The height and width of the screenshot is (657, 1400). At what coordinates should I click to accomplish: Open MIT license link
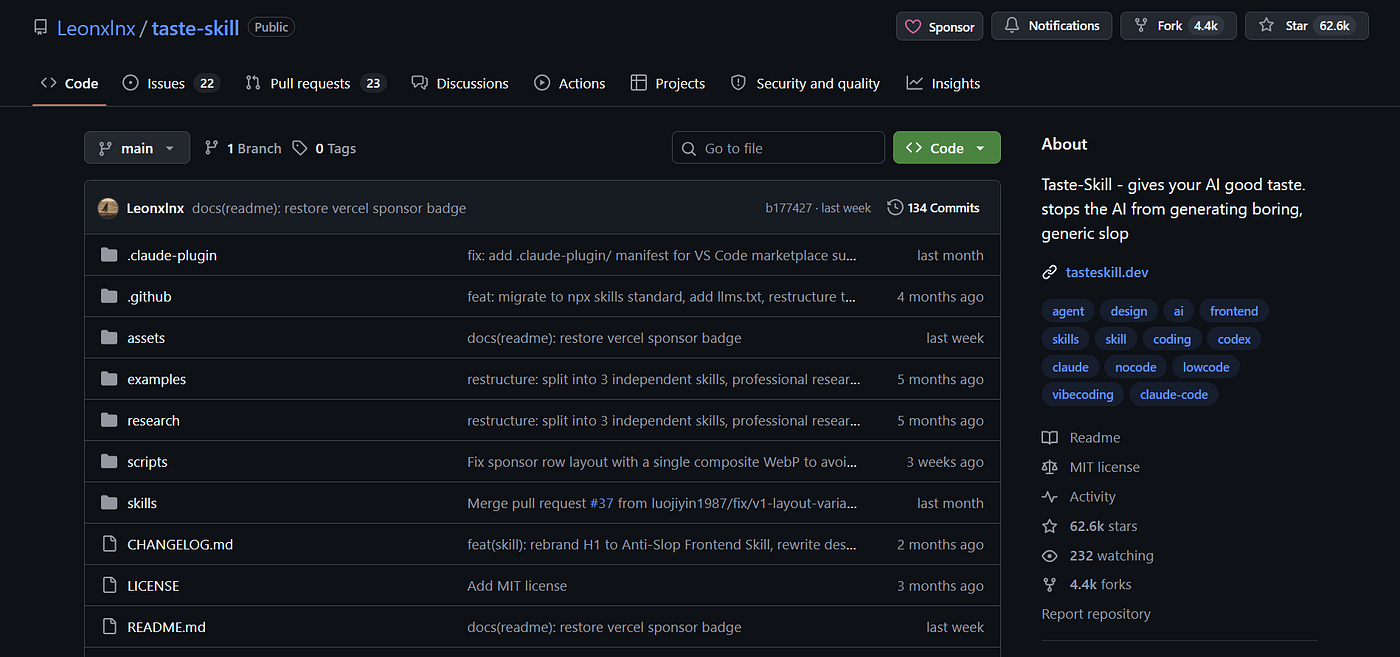click(x=1091, y=467)
